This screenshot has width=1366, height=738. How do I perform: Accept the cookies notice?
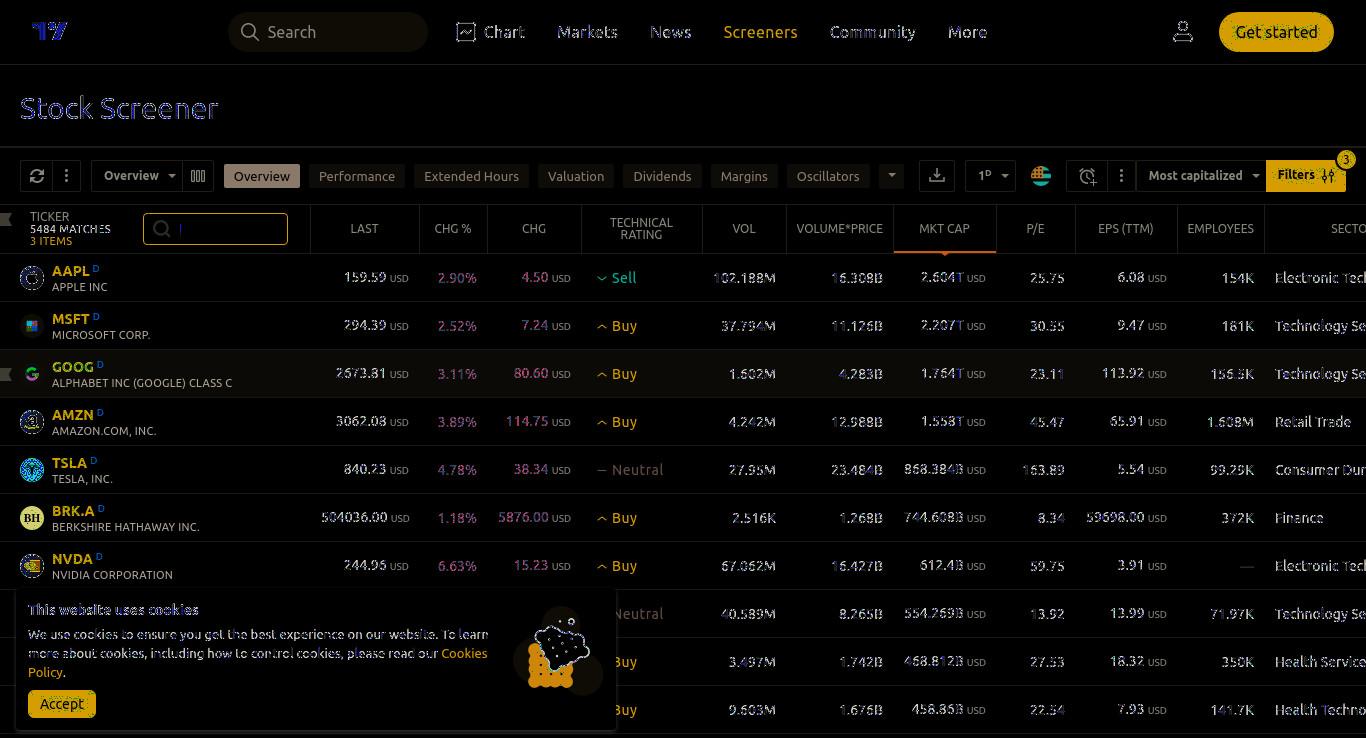tap(62, 704)
